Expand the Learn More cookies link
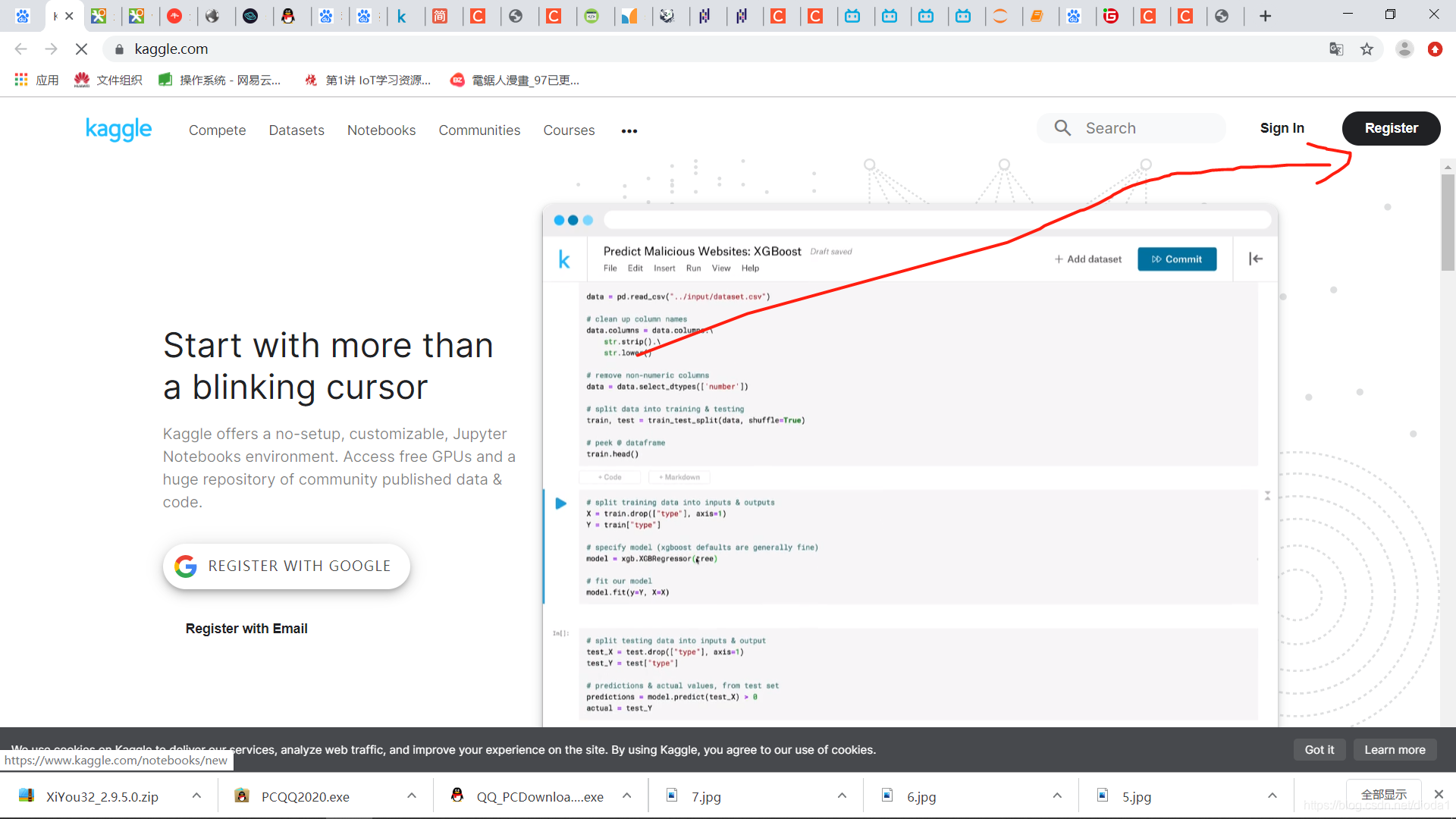1456x819 pixels. click(x=1396, y=749)
